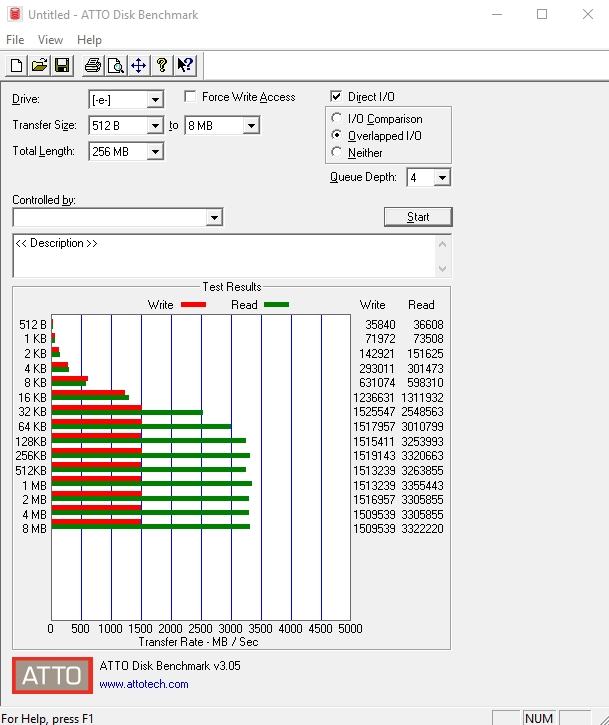
Task: Close the ATTO Disk Benchmark window
Action: 588,14
